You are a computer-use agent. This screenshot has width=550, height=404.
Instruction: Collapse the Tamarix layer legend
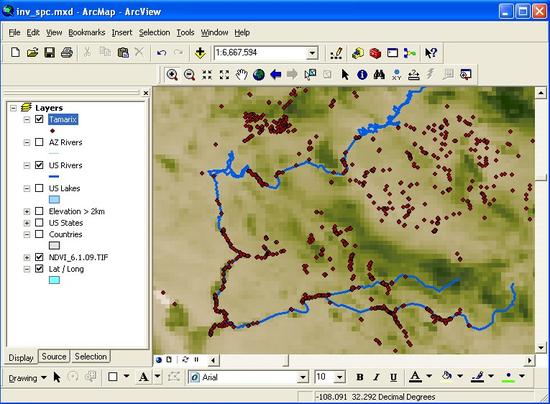27,120
